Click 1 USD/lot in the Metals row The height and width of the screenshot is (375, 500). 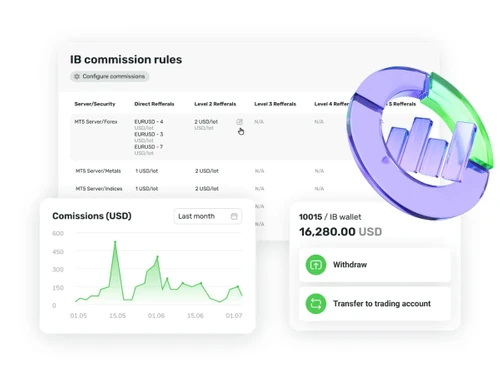147,171
